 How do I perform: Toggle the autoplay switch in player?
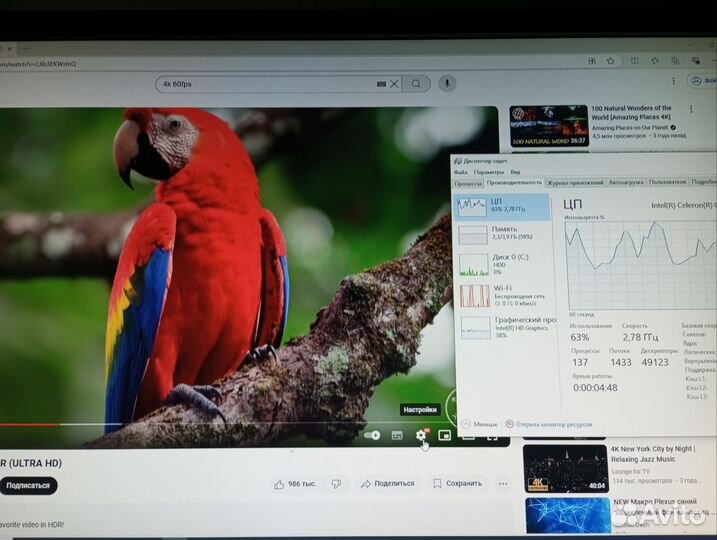(x=372, y=435)
